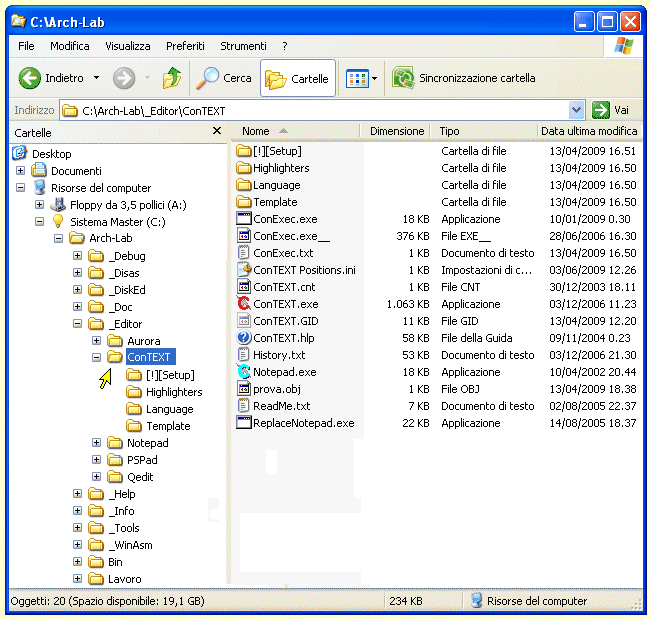Close the Cartelle pane with X
This screenshot has height=619, width=649.
[x=216, y=131]
